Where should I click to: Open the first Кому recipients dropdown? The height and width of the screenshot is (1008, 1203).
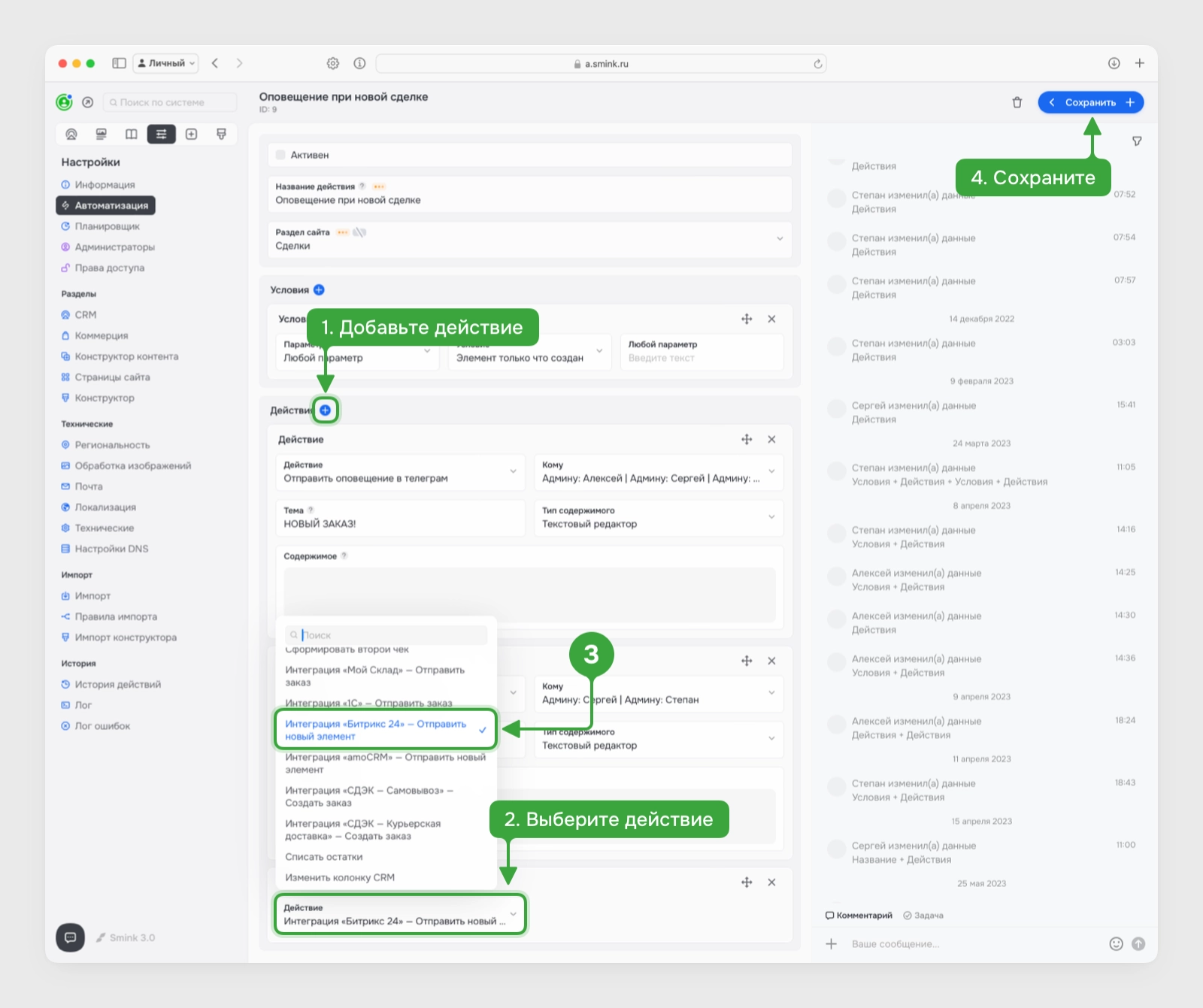[x=659, y=472]
